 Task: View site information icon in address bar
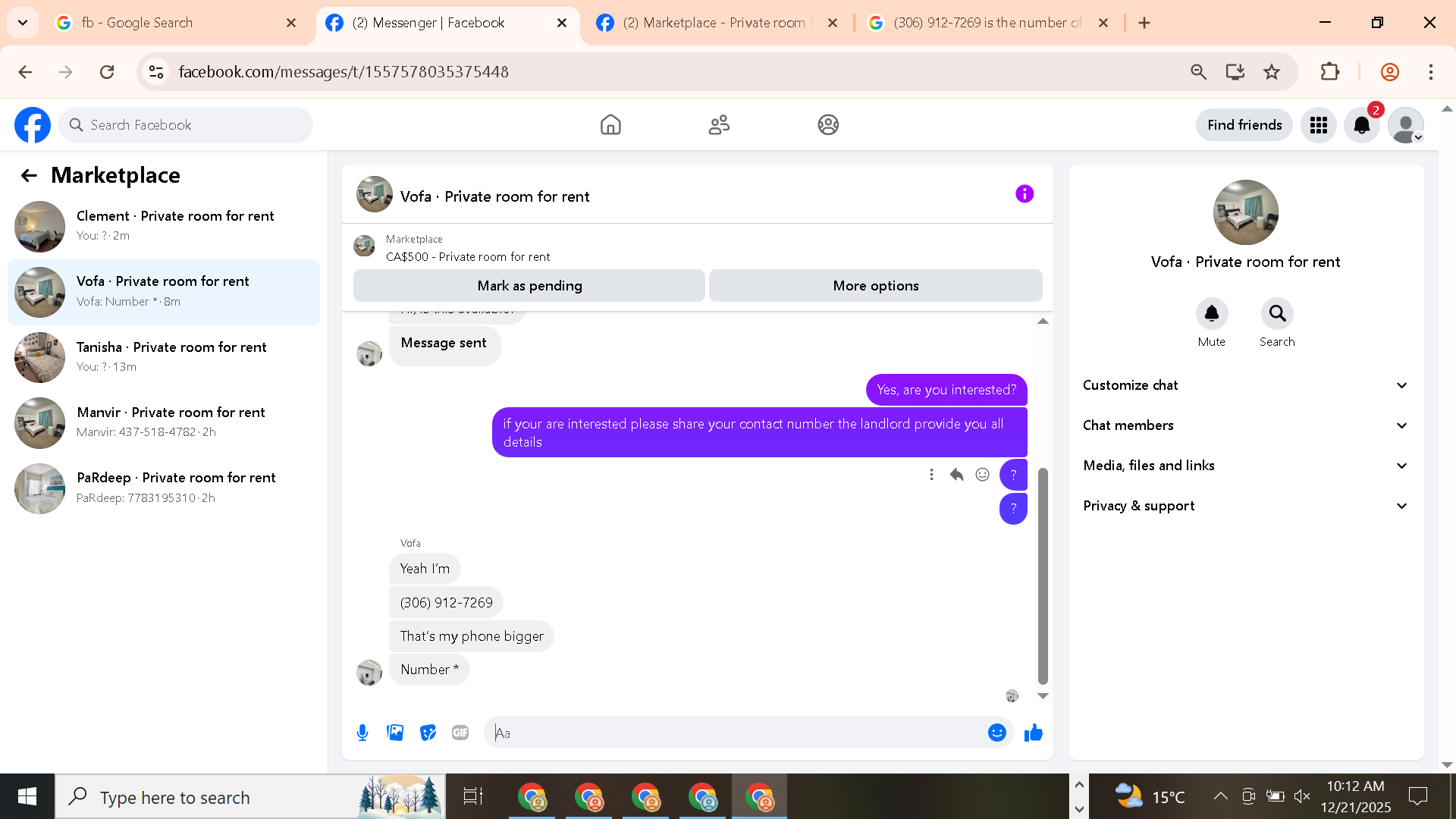(x=156, y=72)
